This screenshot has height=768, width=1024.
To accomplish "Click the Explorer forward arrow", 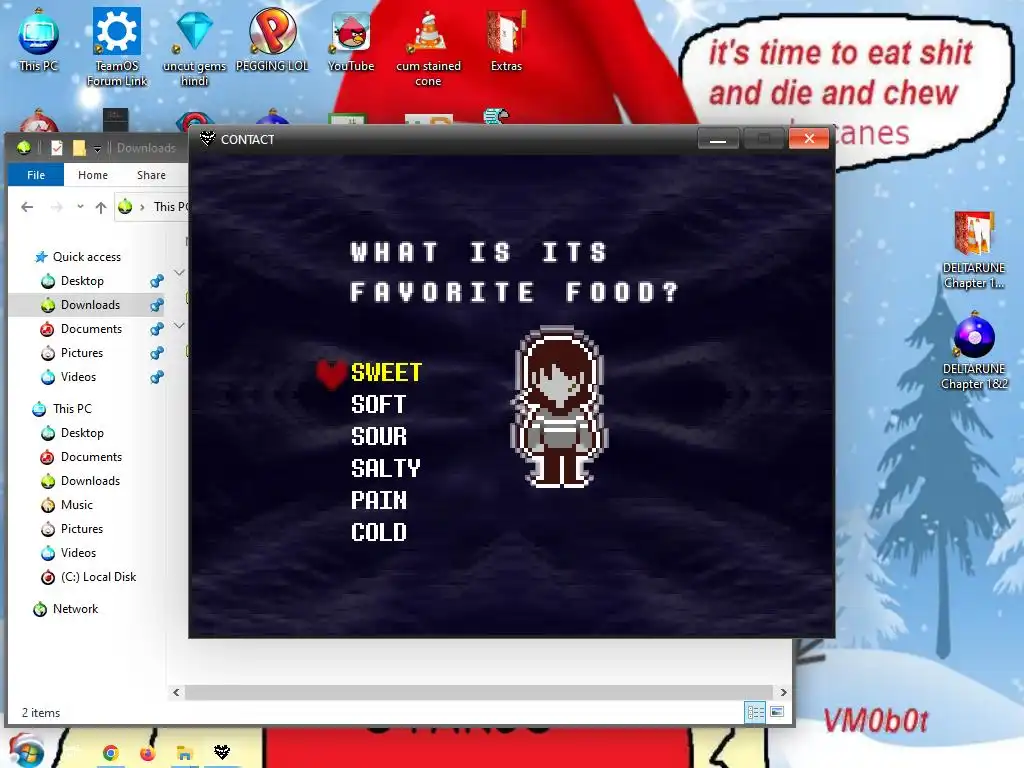I will [x=57, y=207].
